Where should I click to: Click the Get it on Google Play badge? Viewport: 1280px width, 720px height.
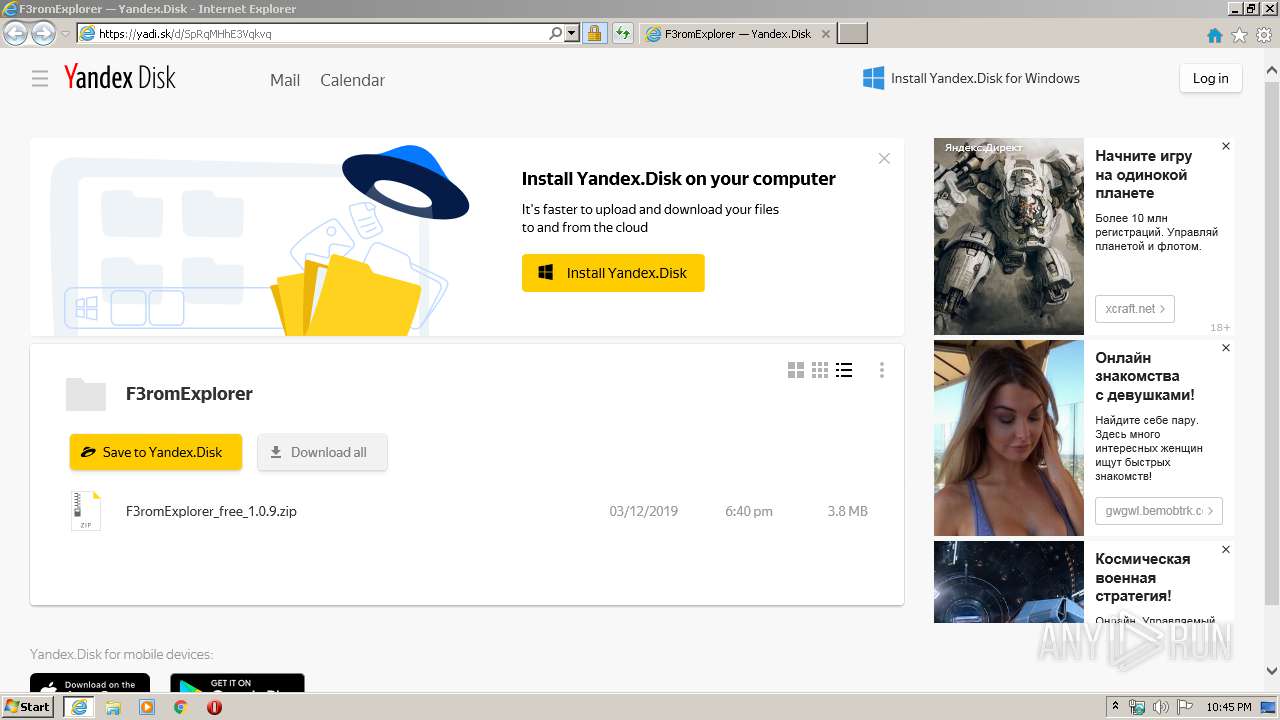237,683
